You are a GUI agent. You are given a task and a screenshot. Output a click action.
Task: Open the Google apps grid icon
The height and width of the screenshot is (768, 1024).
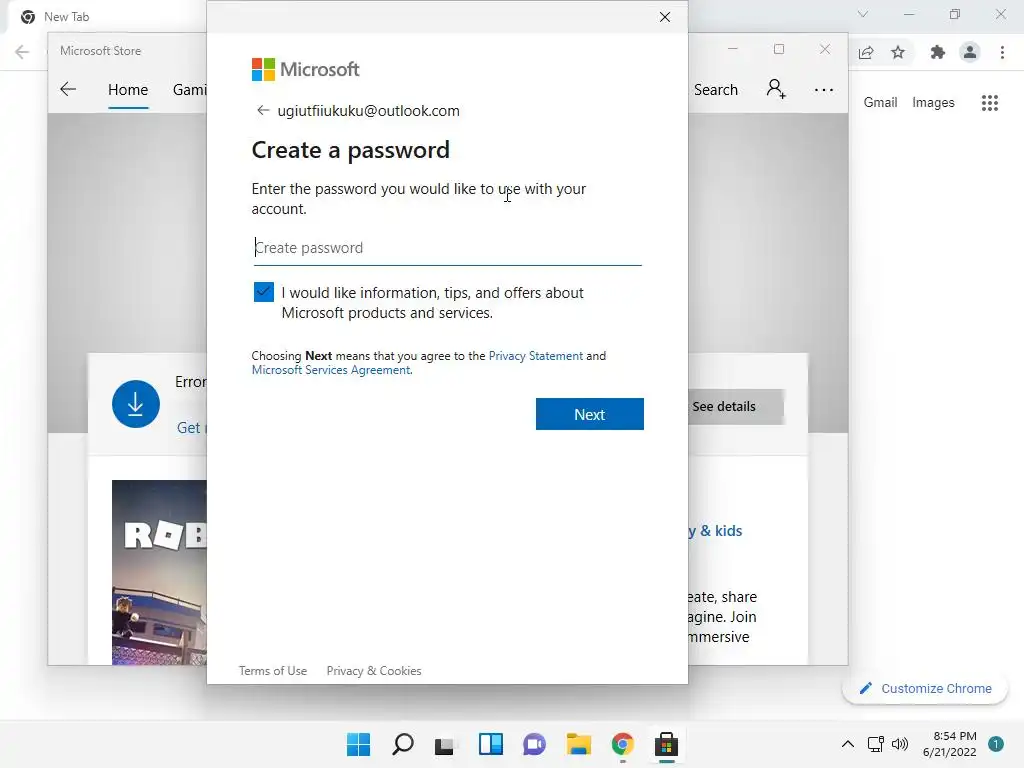989,103
